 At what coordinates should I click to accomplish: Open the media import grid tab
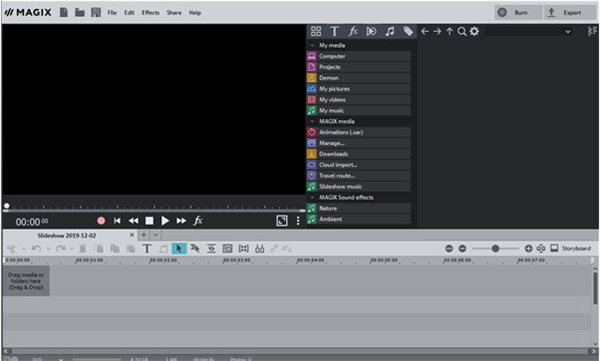(x=316, y=31)
